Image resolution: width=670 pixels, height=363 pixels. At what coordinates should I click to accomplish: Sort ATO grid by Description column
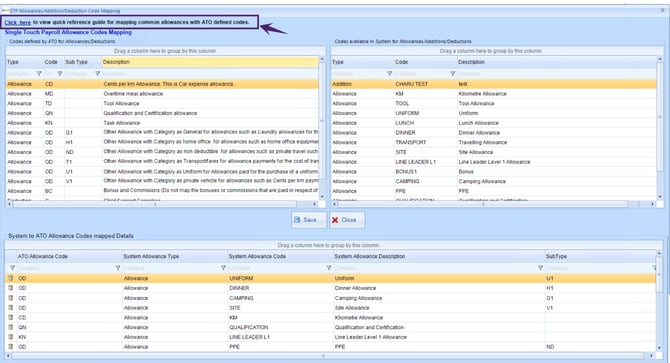pos(210,62)
